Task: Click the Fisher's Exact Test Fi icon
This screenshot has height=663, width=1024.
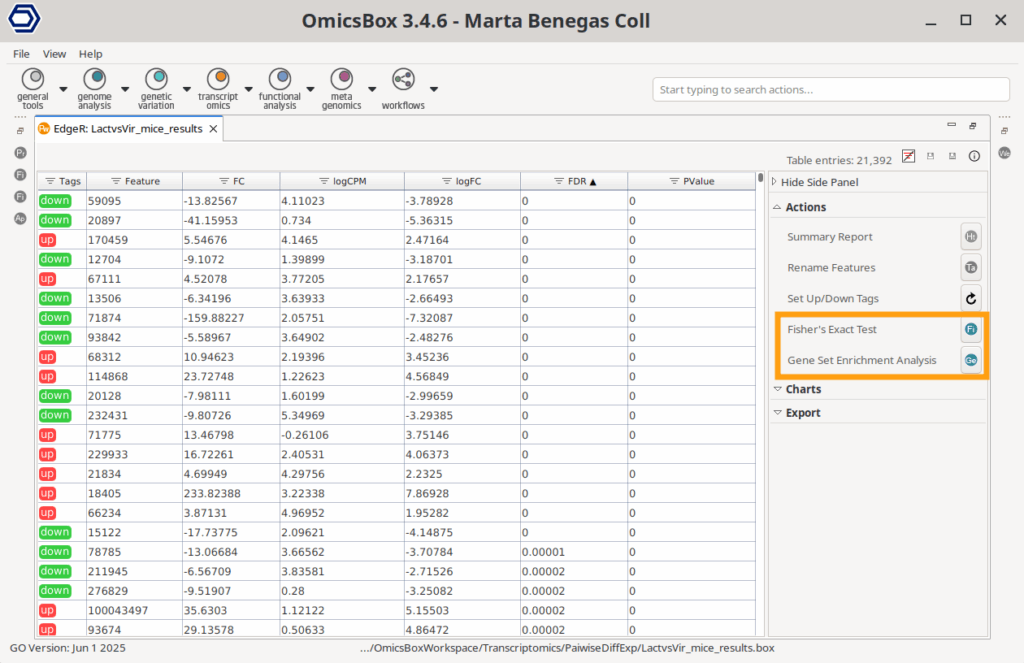Action: (971, 329)
